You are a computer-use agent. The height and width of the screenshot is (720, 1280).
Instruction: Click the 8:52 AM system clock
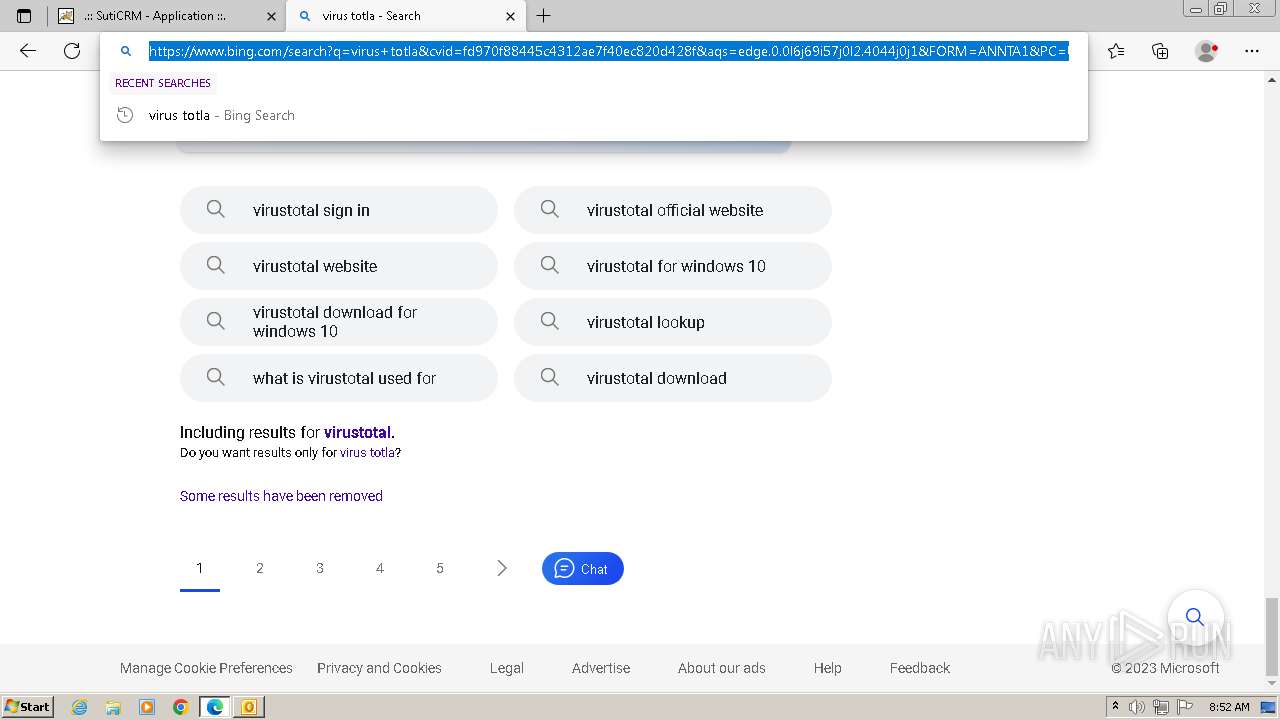(x=1229, y=707)
